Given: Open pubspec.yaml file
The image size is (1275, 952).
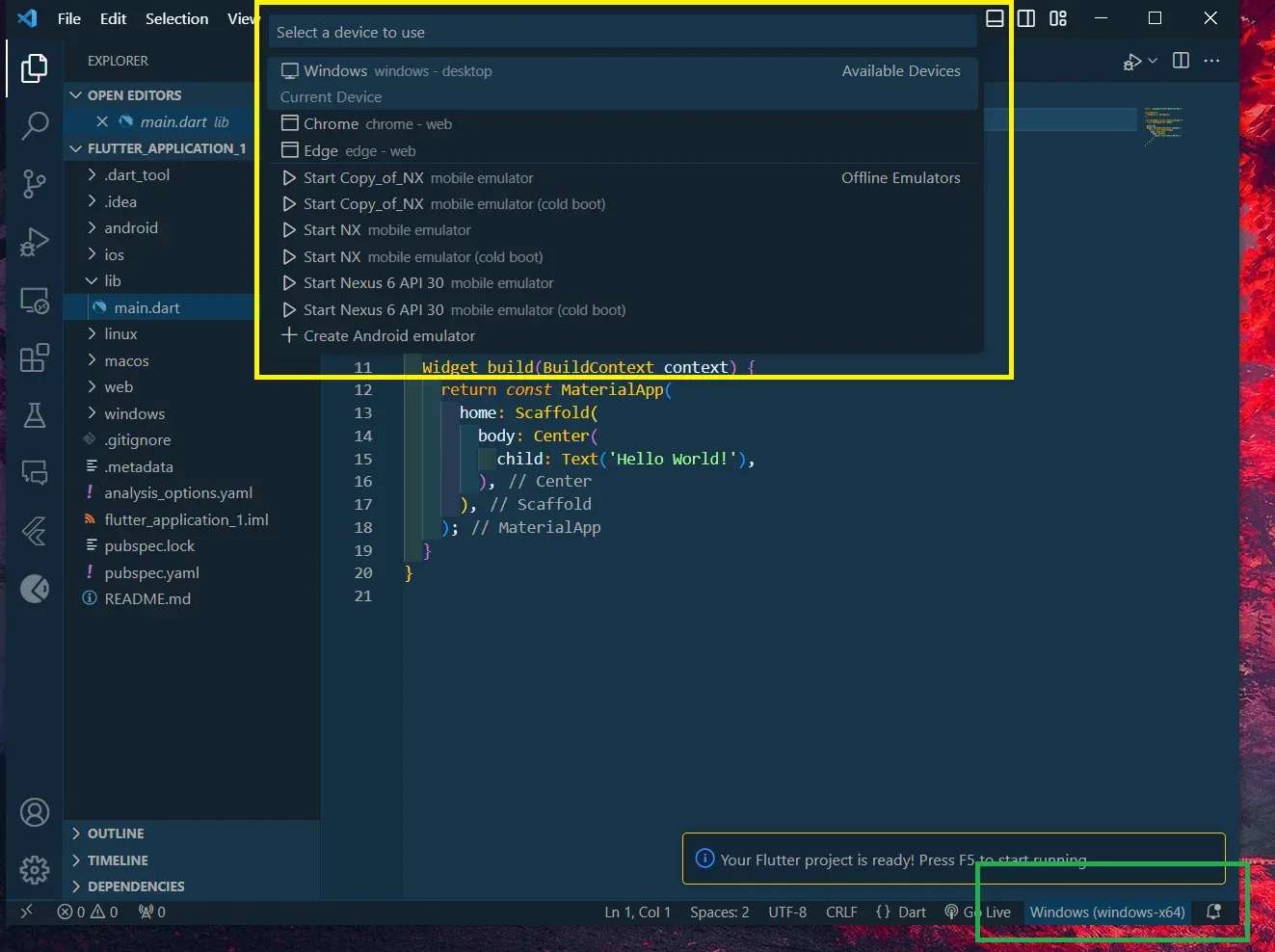Looking at the screenshot, I should 151,572.
